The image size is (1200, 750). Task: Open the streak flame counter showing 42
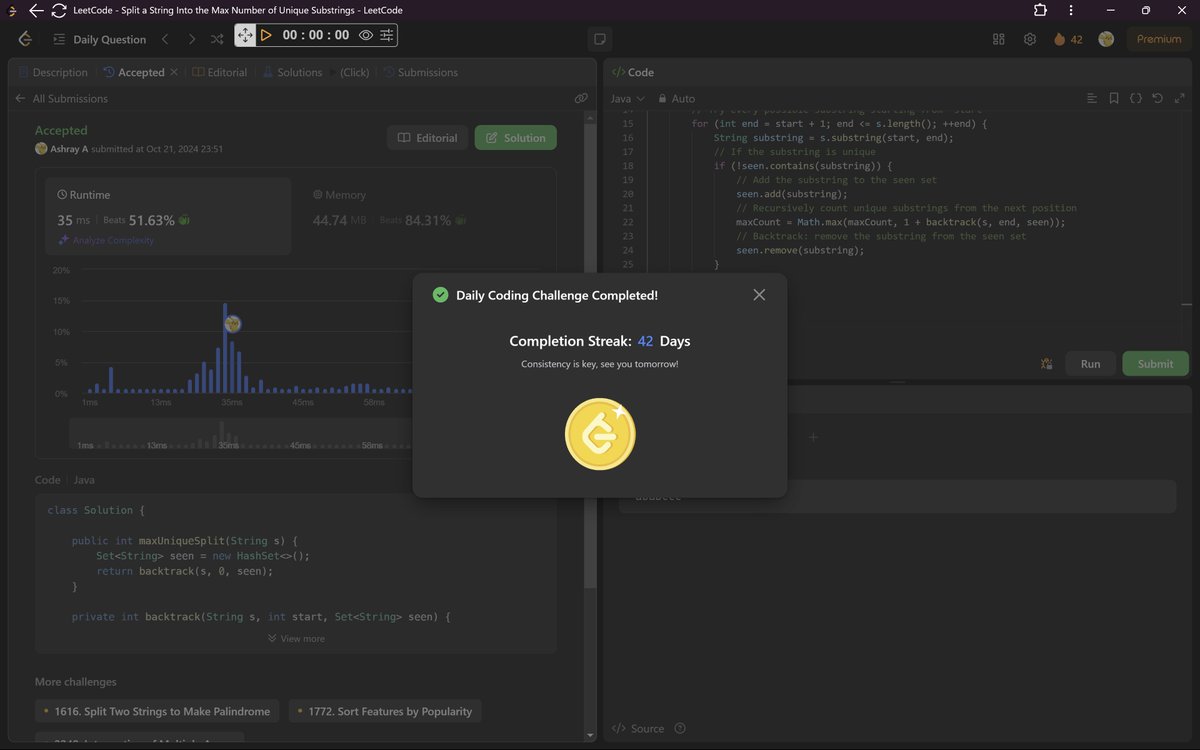pos(1068,39)
